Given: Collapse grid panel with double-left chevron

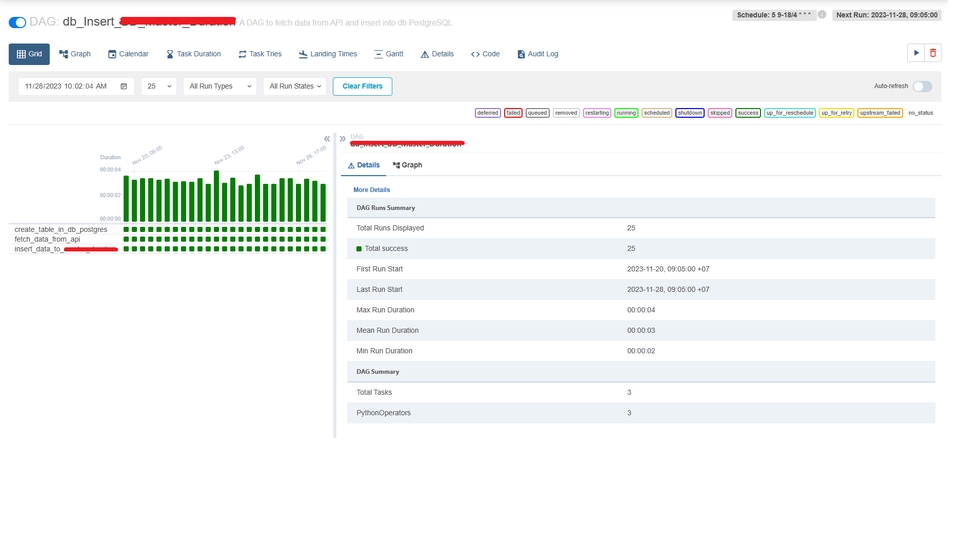Looking at the screenshot, I should (327, 138).
